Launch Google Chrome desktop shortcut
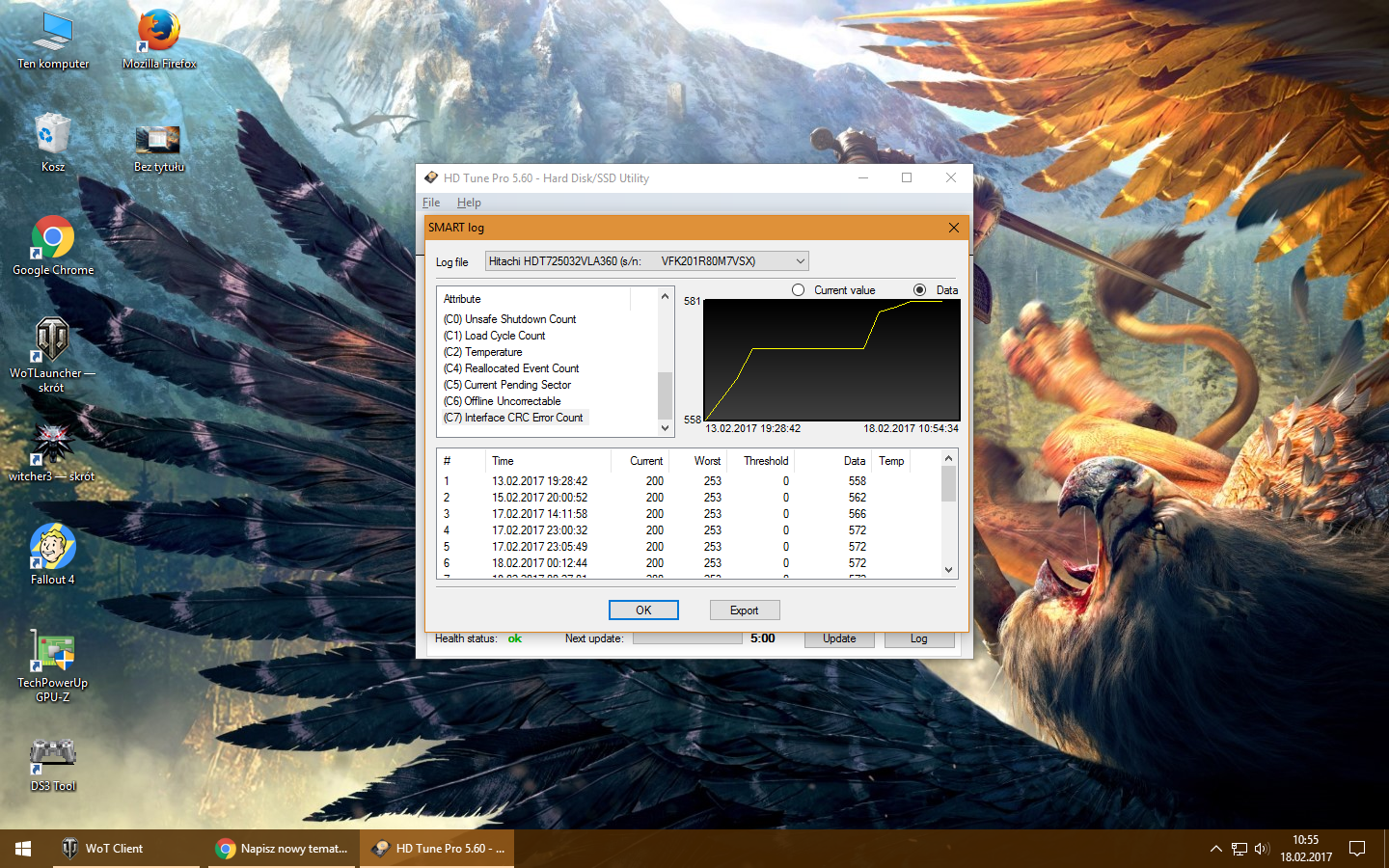The height and width of the screenshot is (868, 1389). pos(53,246)
